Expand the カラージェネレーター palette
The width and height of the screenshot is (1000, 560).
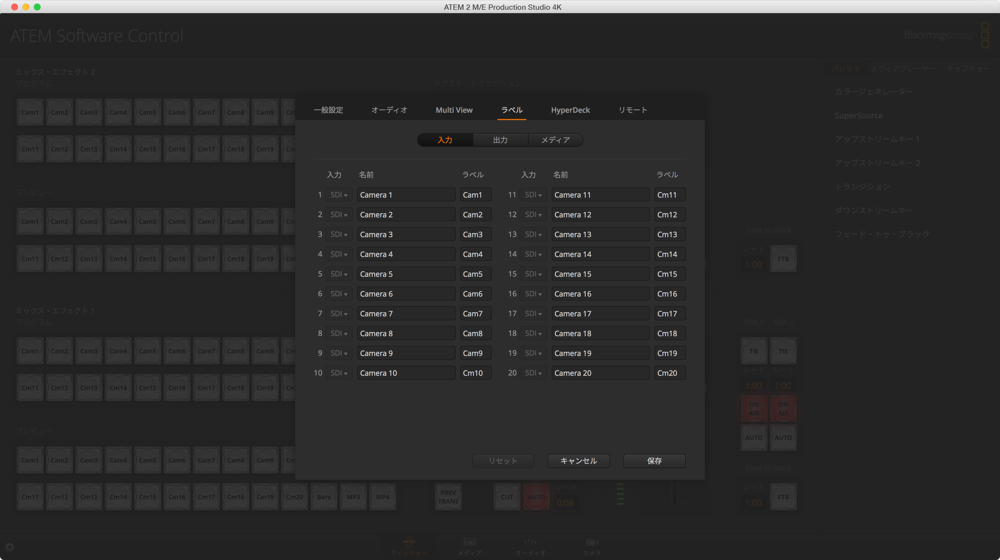click(x=874, y=92)
